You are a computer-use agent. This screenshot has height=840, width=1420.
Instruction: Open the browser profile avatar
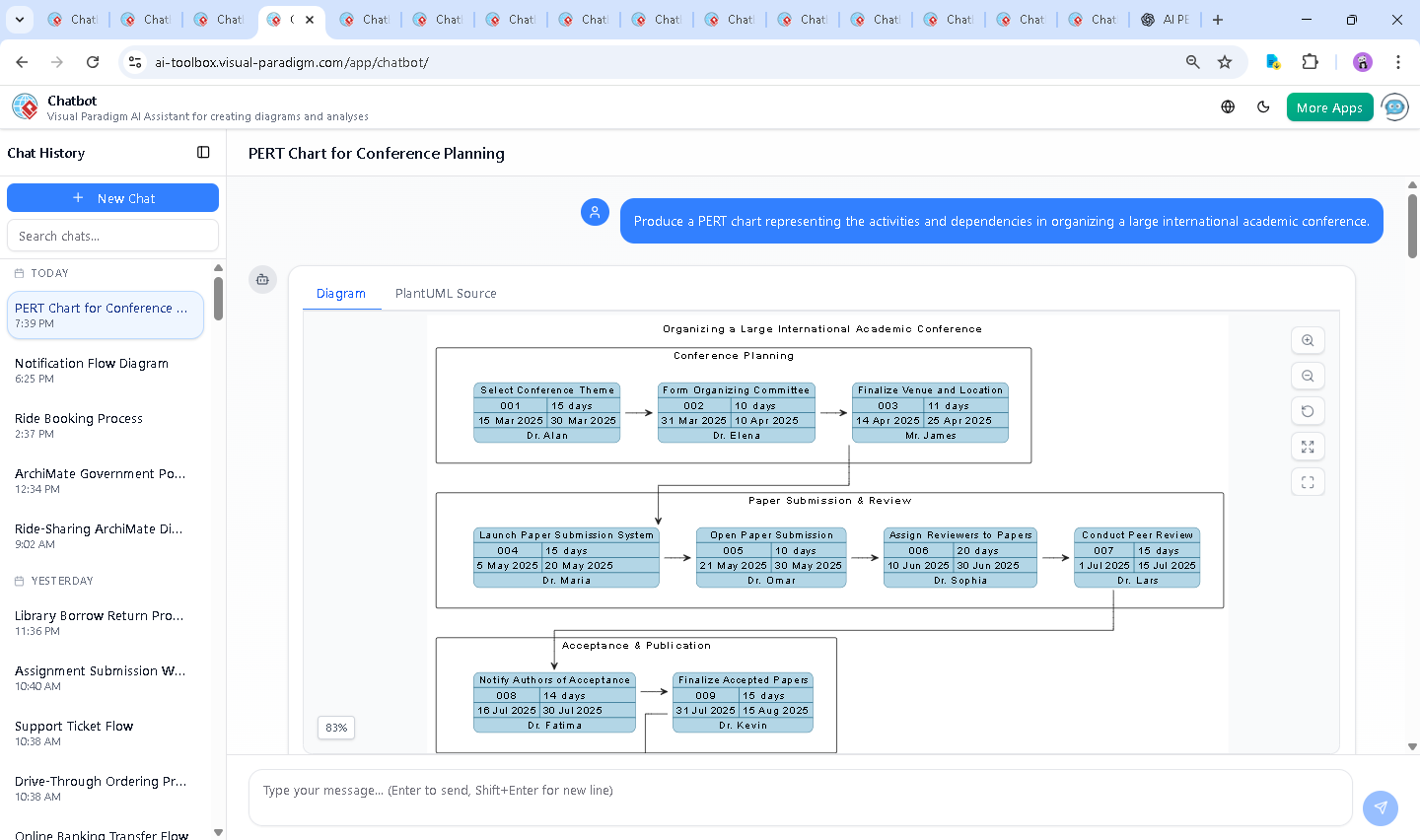point(1363,62)
